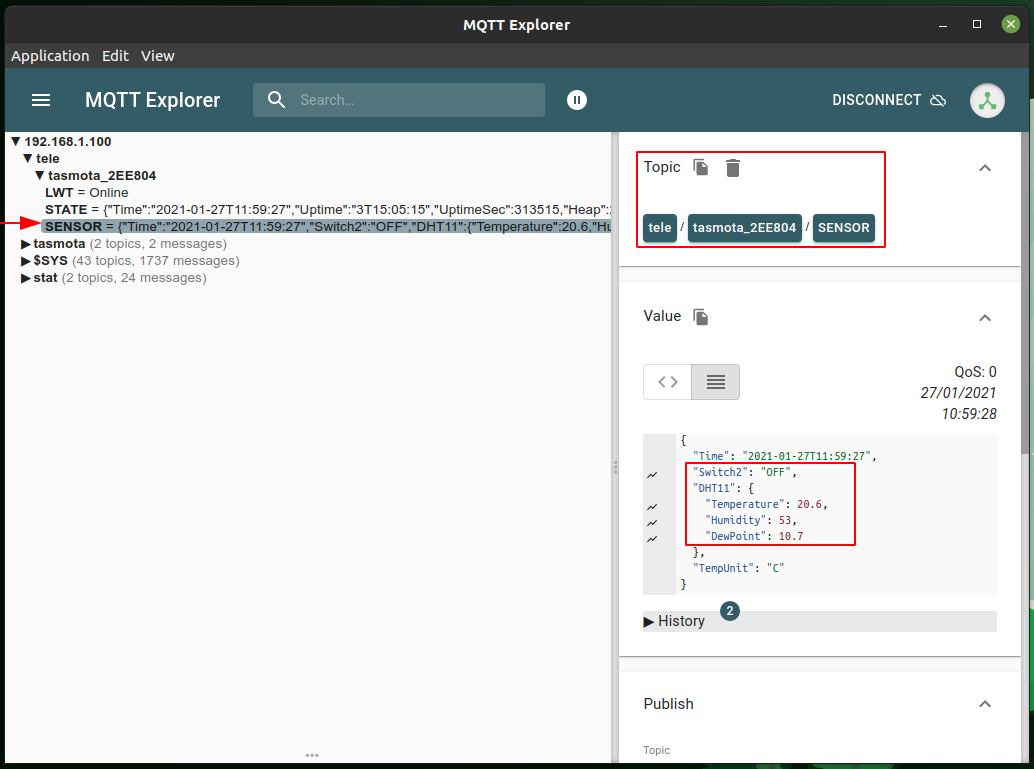Copy the value to clipboard
Screen dimensions: 1034x769
coord(700,317)
